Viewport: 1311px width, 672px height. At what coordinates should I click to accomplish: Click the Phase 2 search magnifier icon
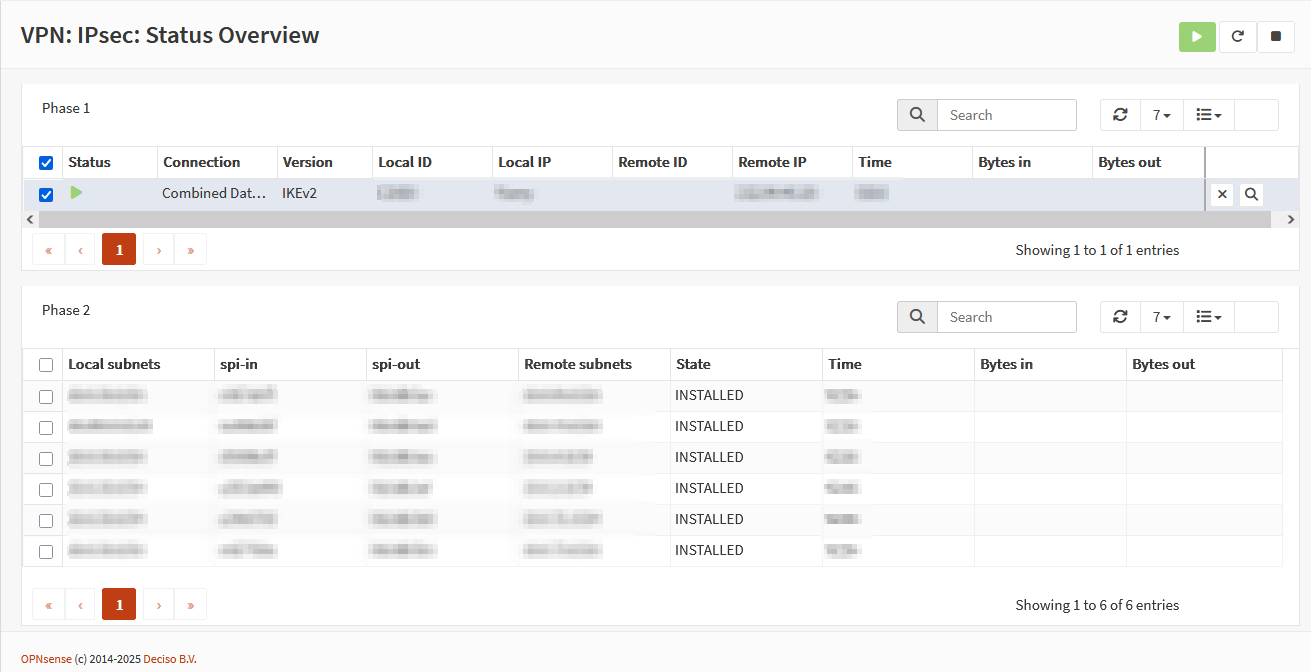point(917,317)
